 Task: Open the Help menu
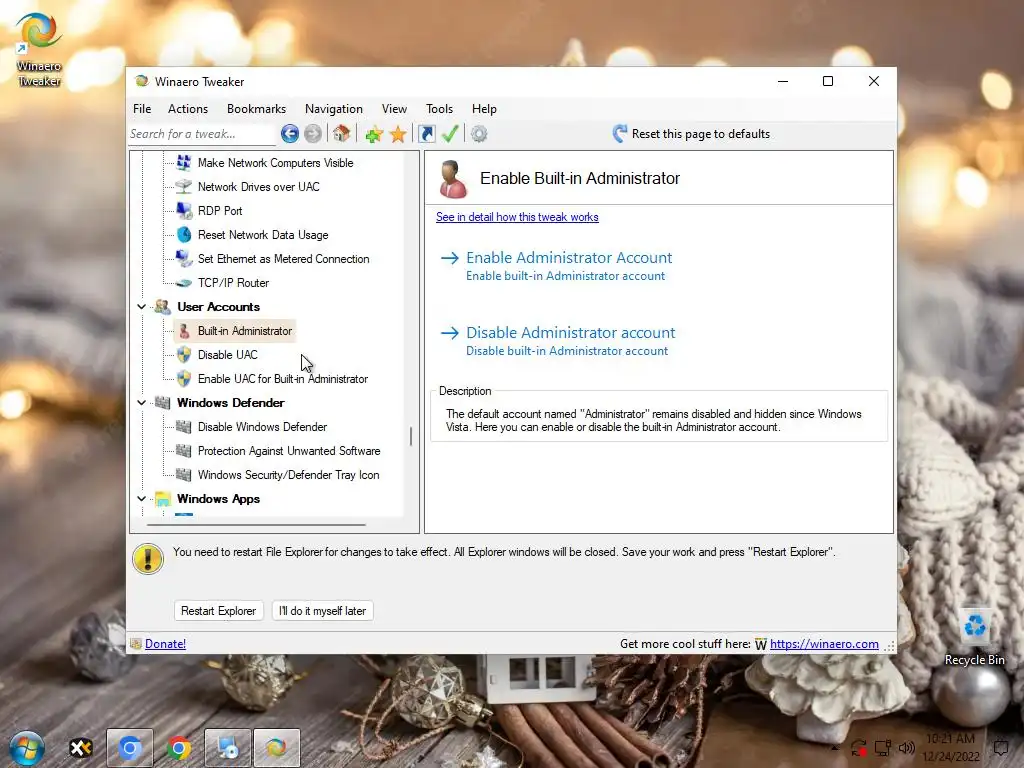[x=484, y=109]
